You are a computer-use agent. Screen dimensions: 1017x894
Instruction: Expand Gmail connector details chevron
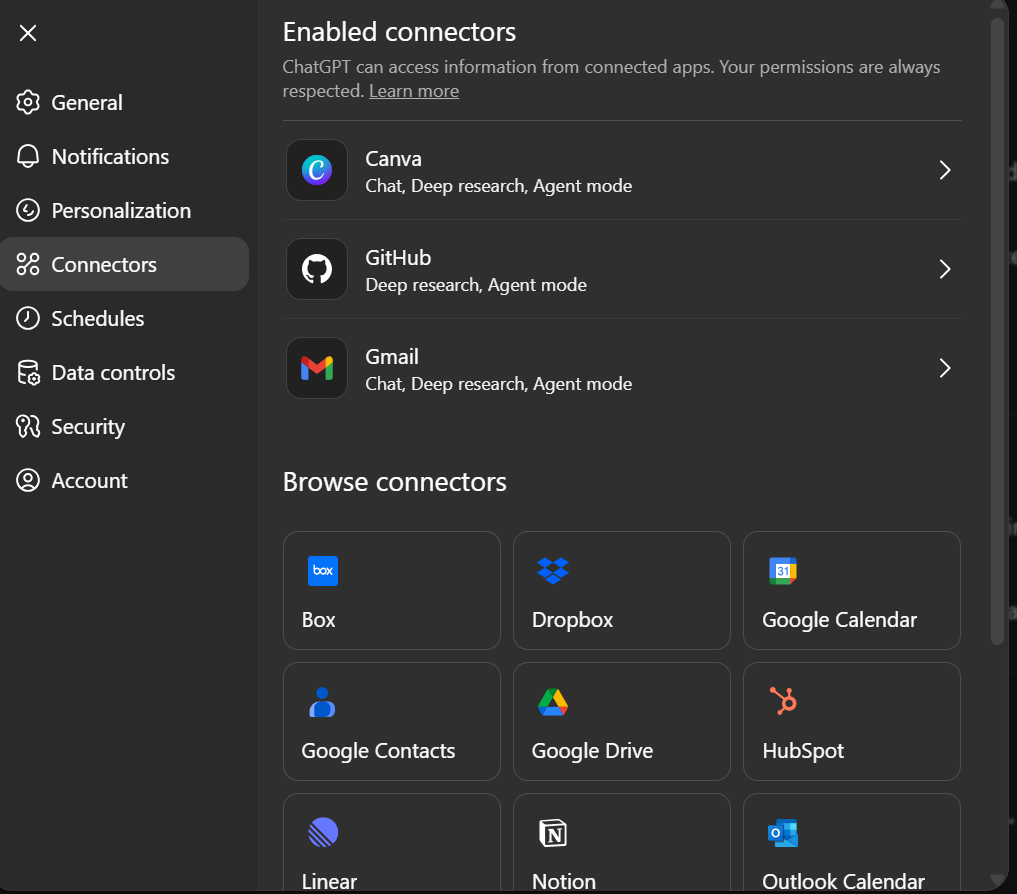pos(944,368)
